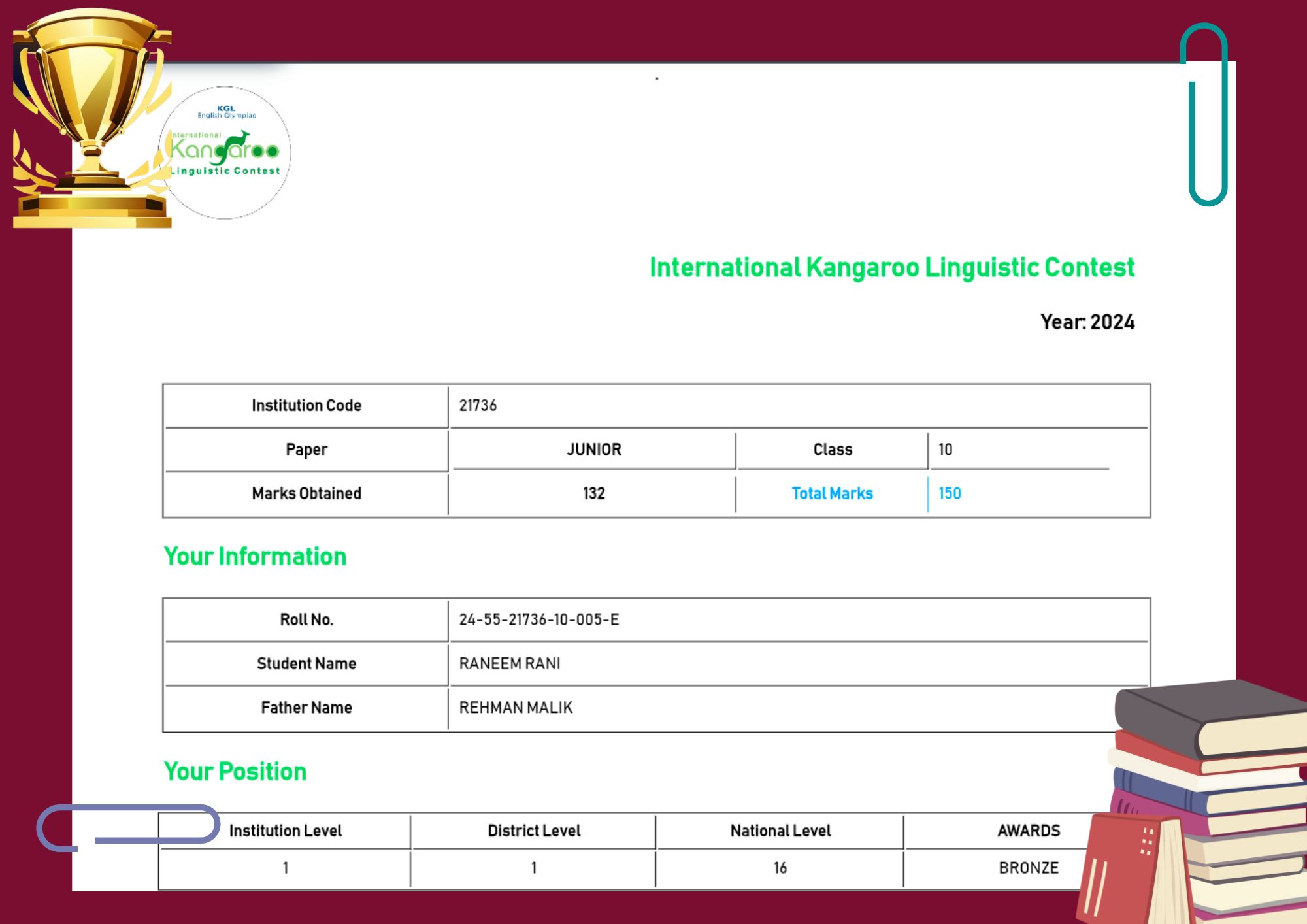Screen dimensions: 1307x924
Task: Select father name REHMAN MALIK
Action: point(516,708)
